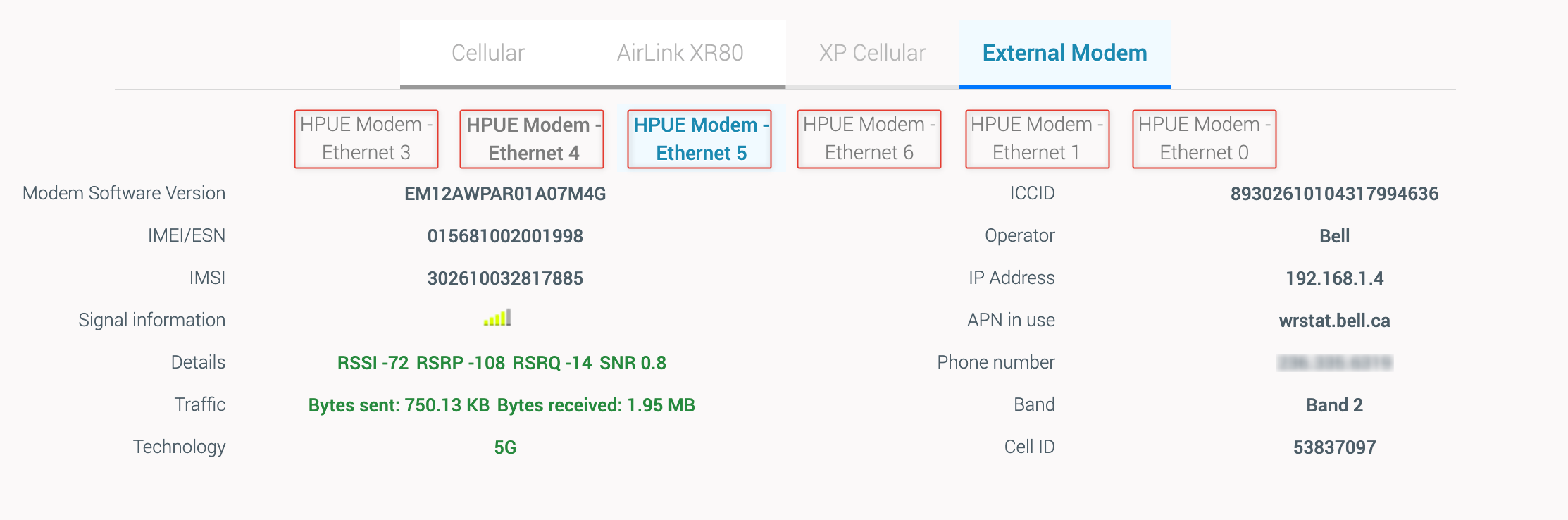Click the IP address 192.168.1.4
This screenshot has height=520, width=1568.
[1334, 278]
